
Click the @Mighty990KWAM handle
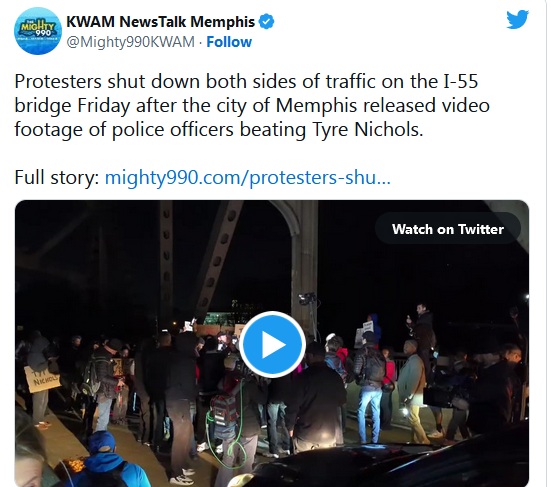pyautogui.click(x=130, y=42)
